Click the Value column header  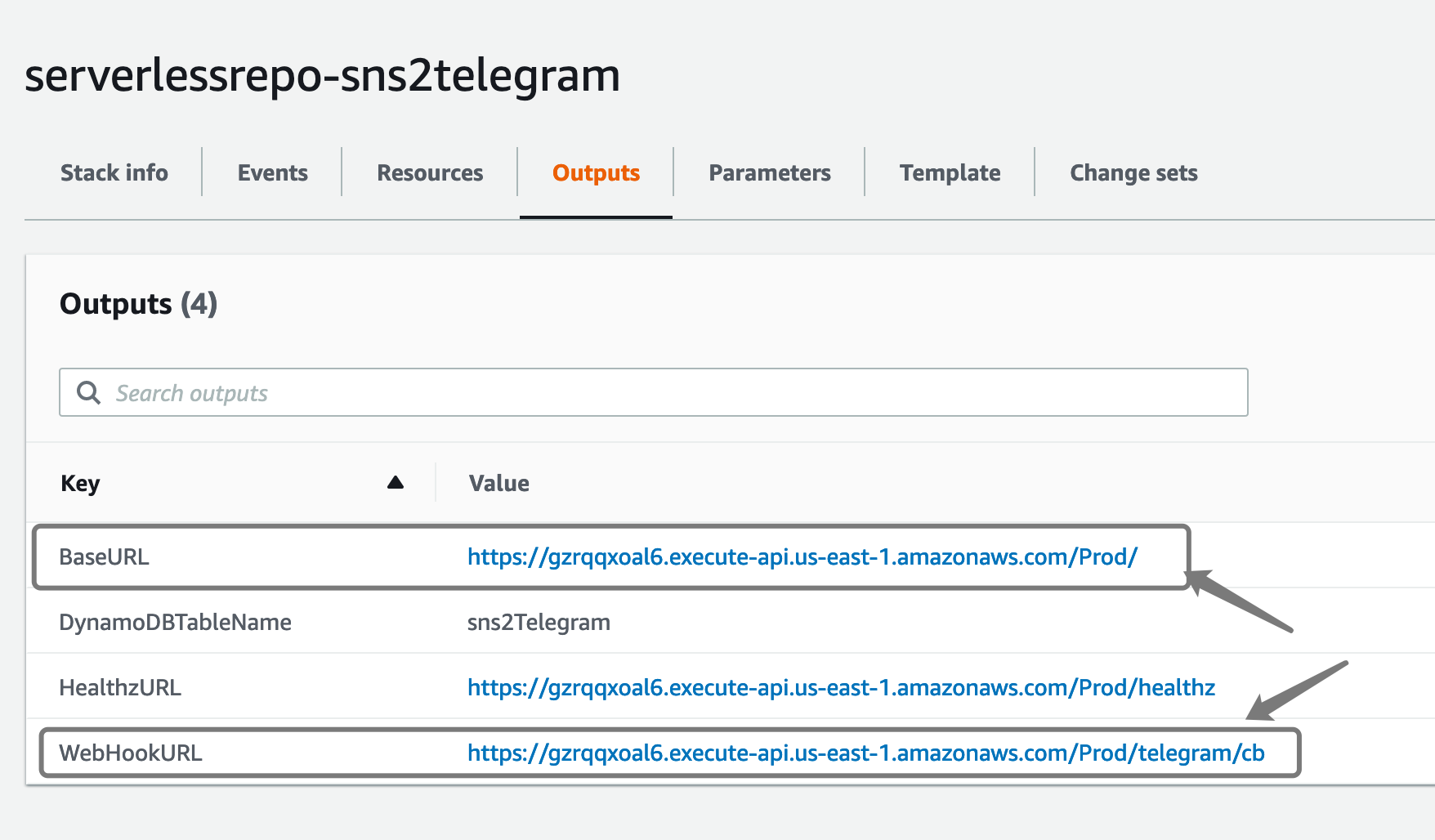(x=498, y=484)
